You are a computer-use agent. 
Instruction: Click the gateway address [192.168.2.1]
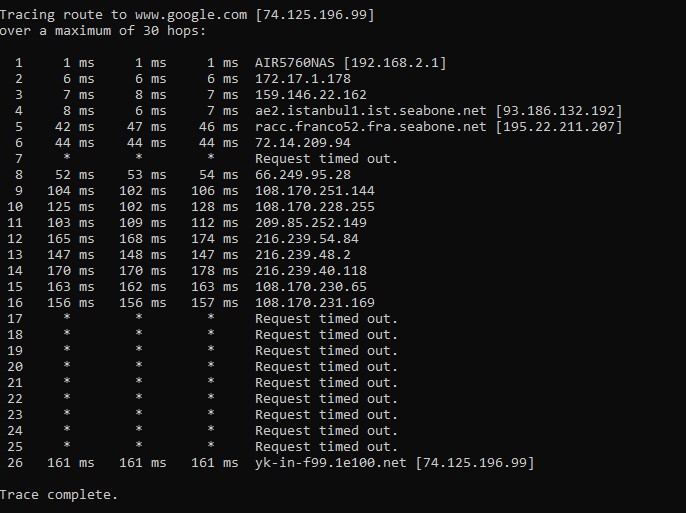395,63
